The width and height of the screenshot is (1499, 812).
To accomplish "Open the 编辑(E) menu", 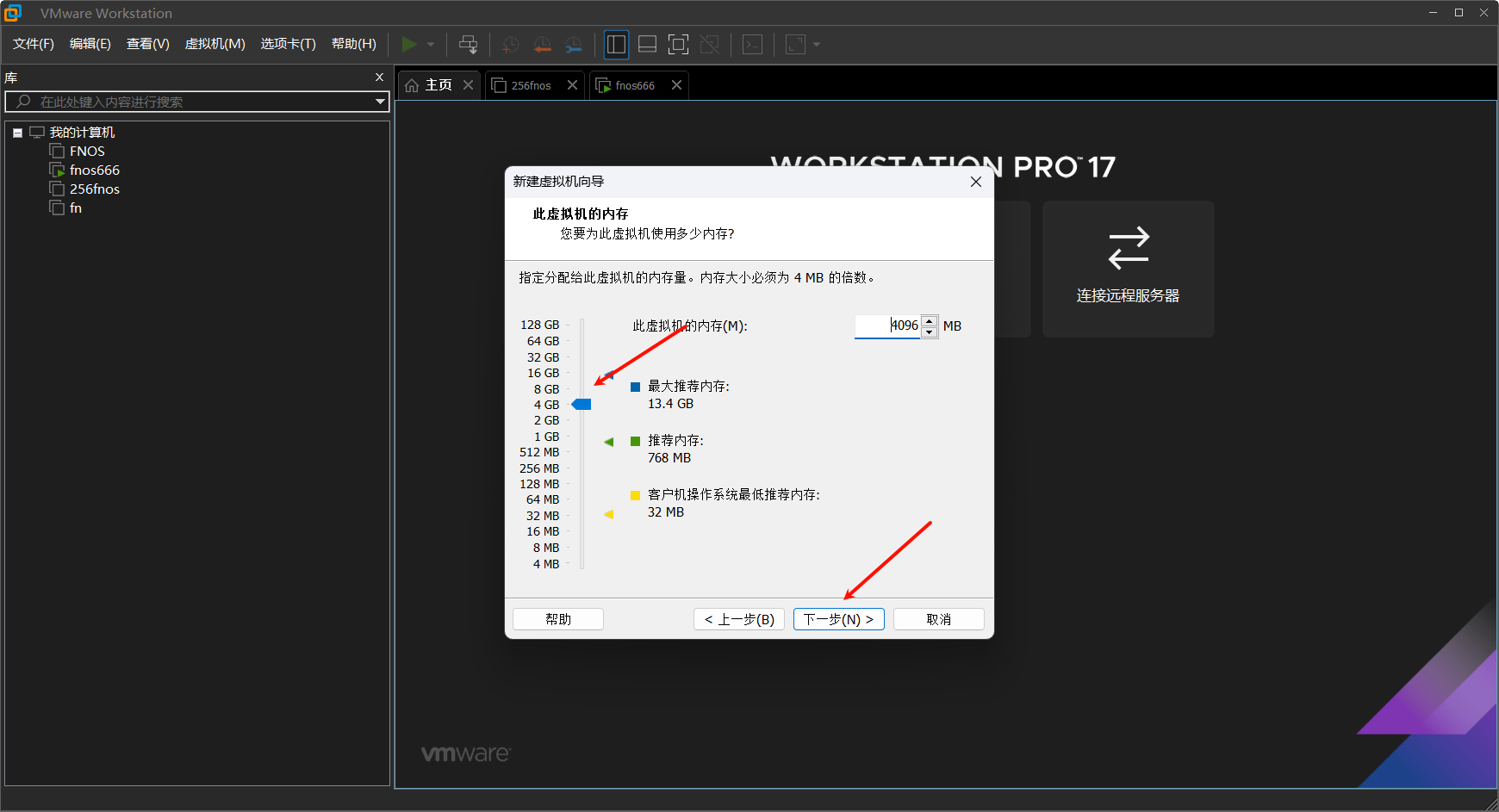I will click(90, 44).
